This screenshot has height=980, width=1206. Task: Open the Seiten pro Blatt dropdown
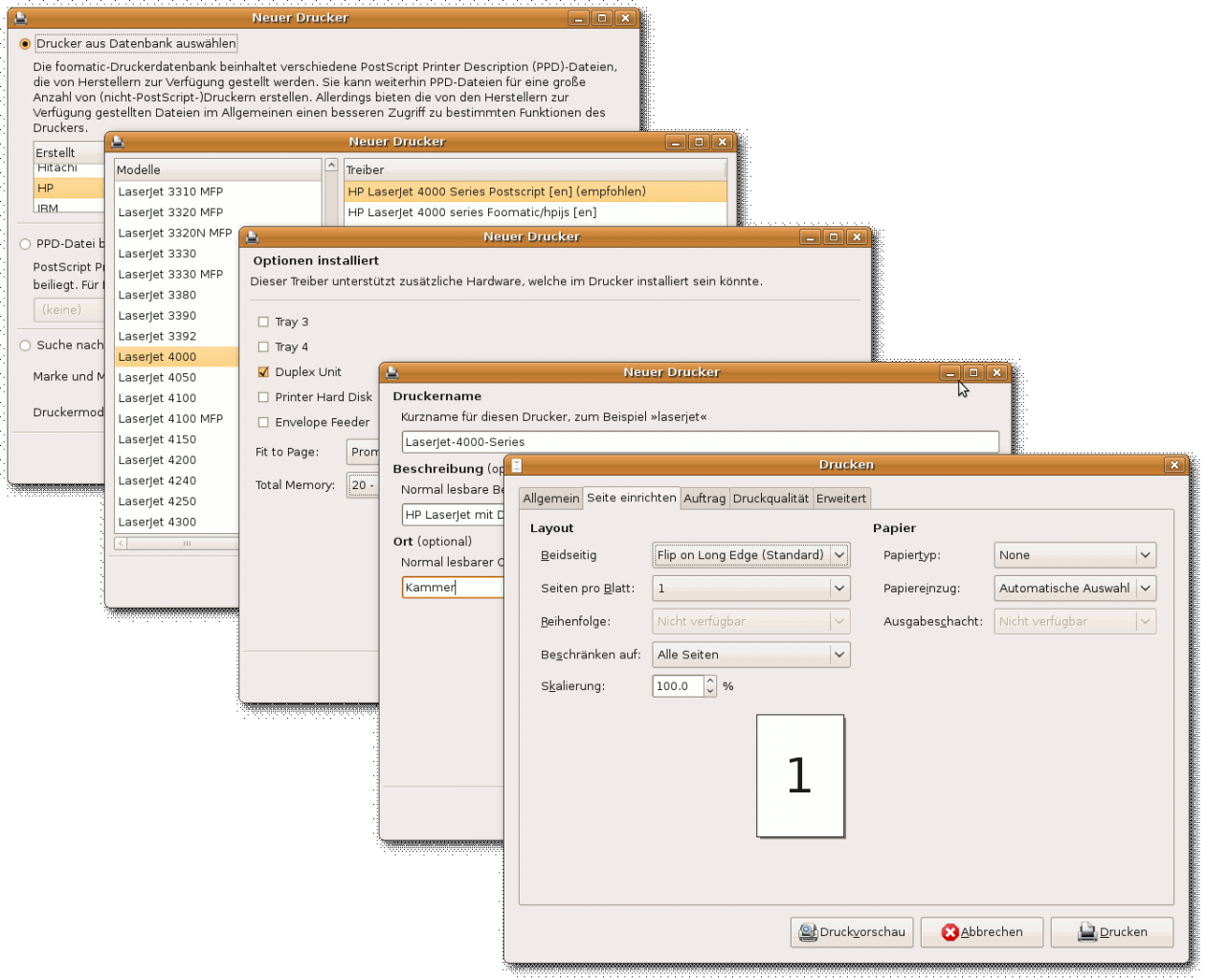[750, 589]
